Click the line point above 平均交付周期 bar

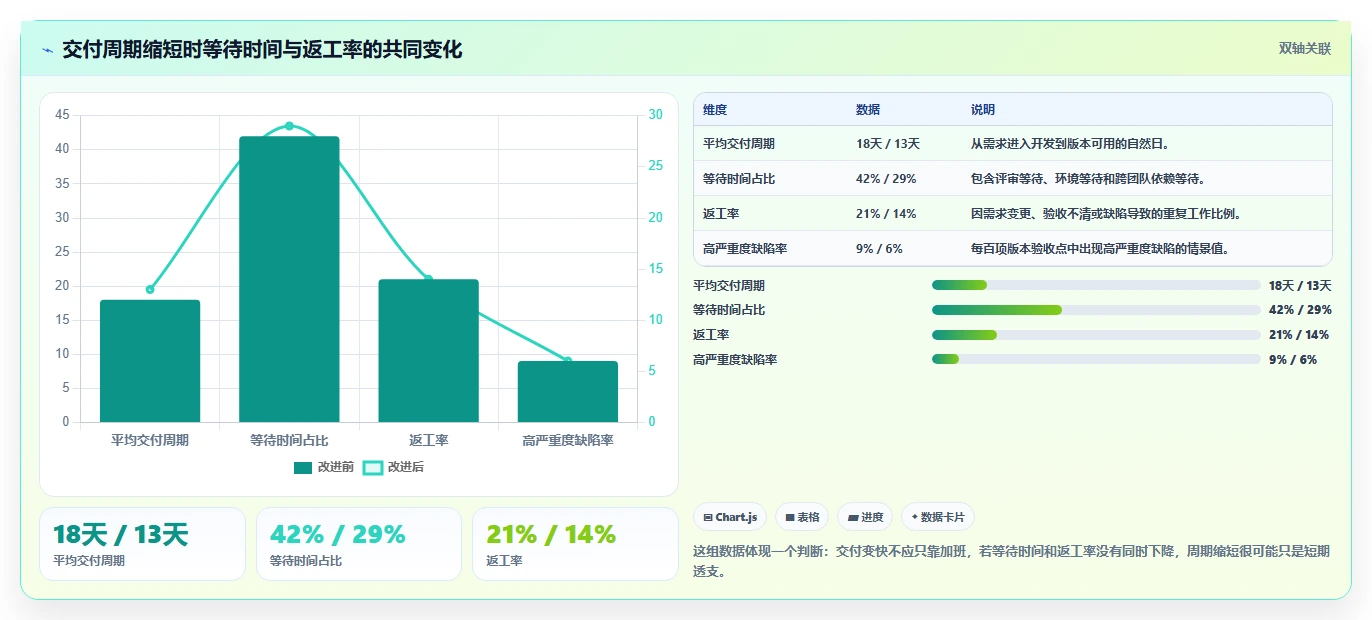click(x=150, y=289)
